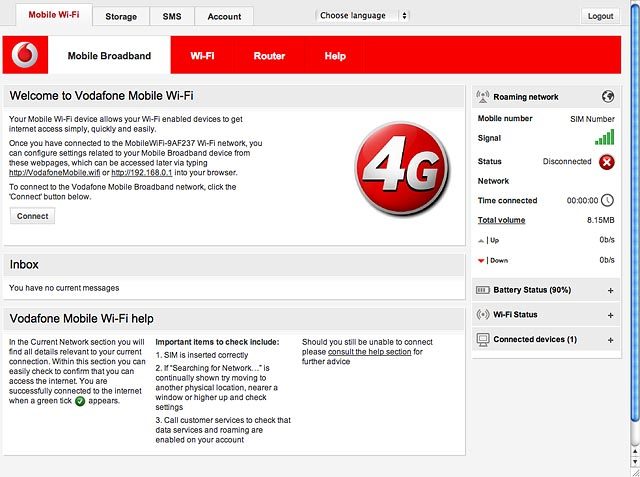The height and width of the screenshot is (477, 640).
Task: Click the globe icon beside Roaming network
Action: 607,97
